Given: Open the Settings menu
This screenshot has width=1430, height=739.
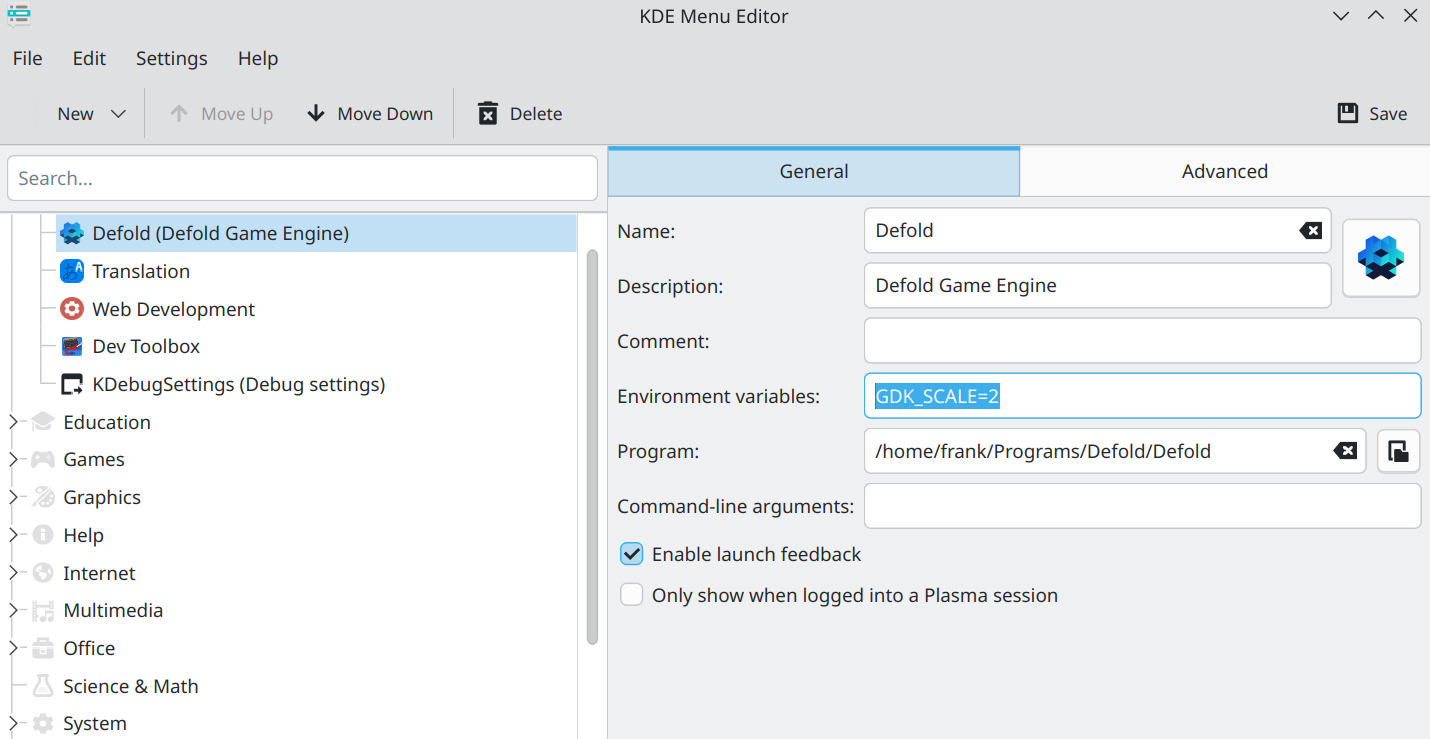Looking at the screenshot, I should coord(172,58).
